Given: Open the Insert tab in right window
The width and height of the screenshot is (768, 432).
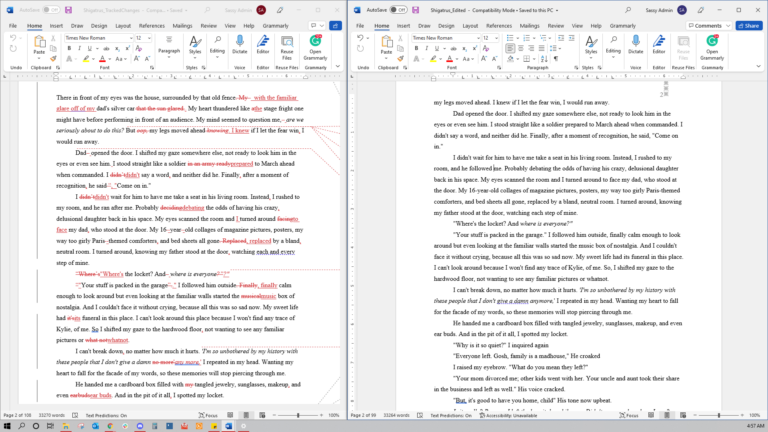Looking at the screenshot, I should (403, 25).
